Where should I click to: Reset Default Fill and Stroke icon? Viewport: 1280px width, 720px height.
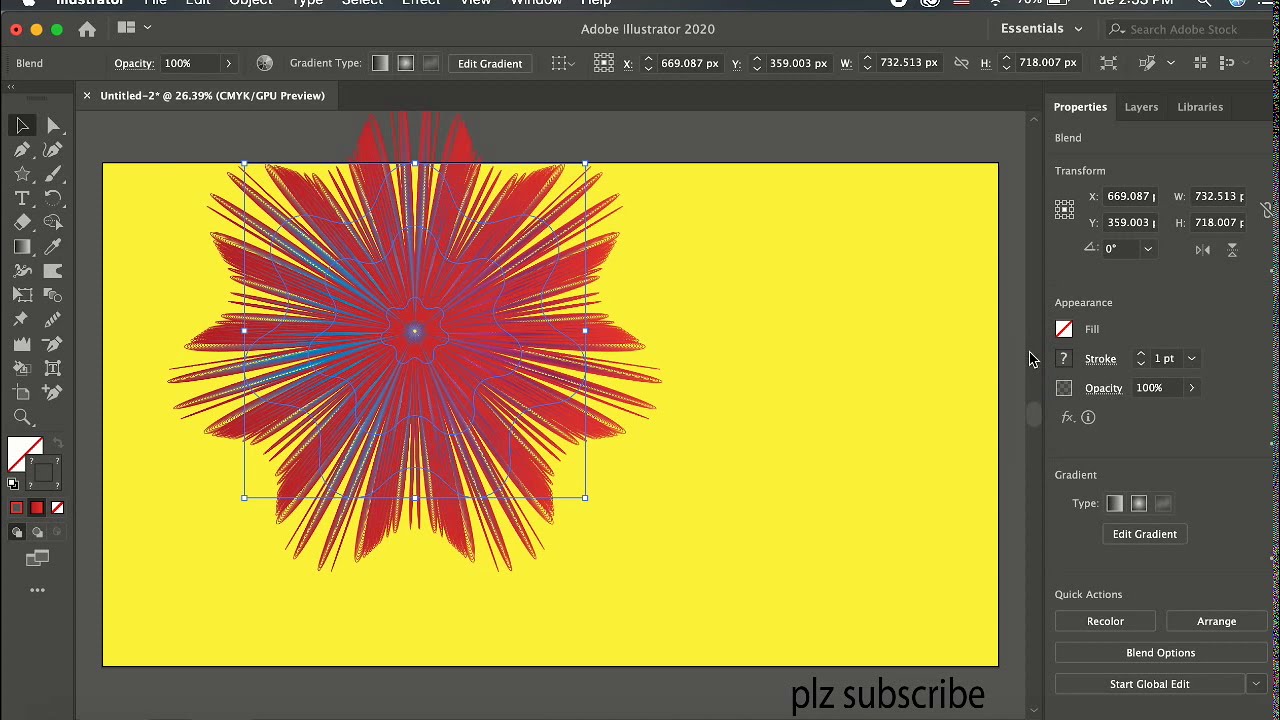[13, 484]
